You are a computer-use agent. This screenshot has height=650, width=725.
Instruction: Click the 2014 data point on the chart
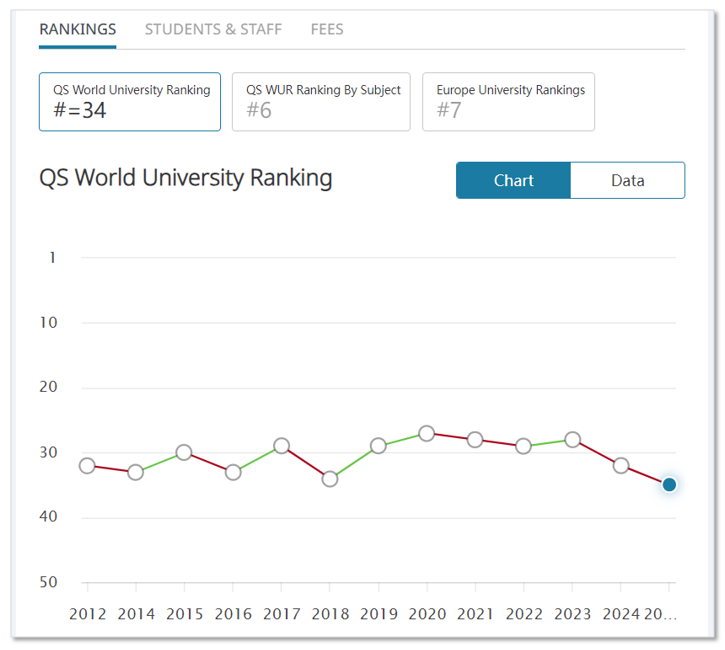(x=135, y=472)
